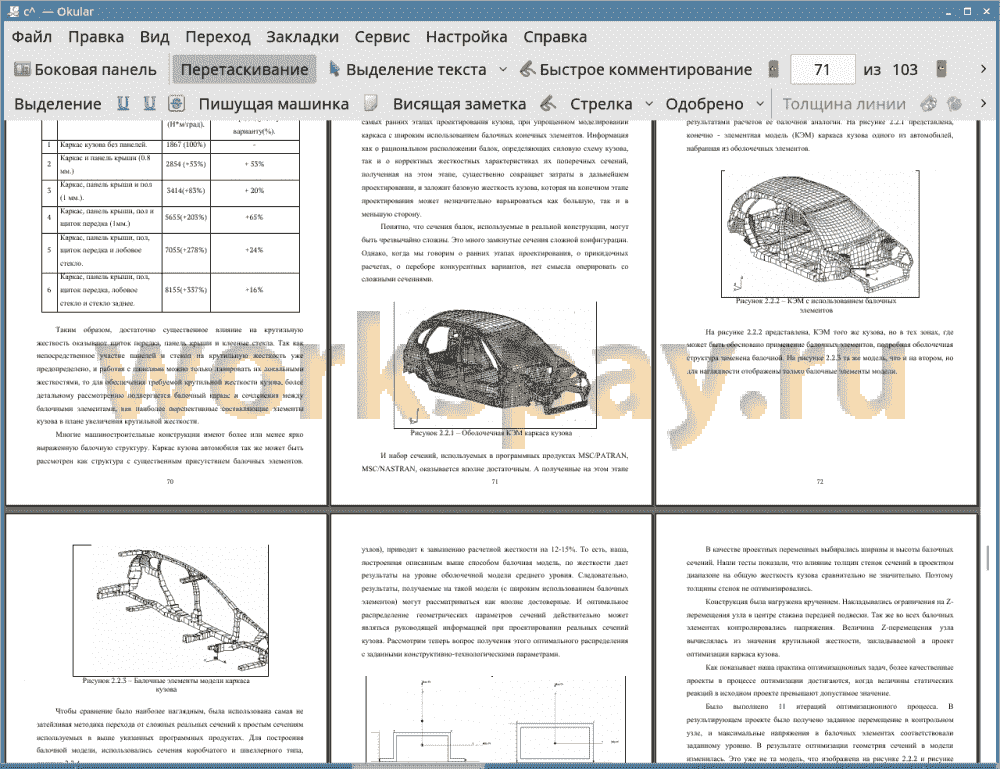Click page 71 with shell model figure

pyautogui.click(x=492, y=312)
